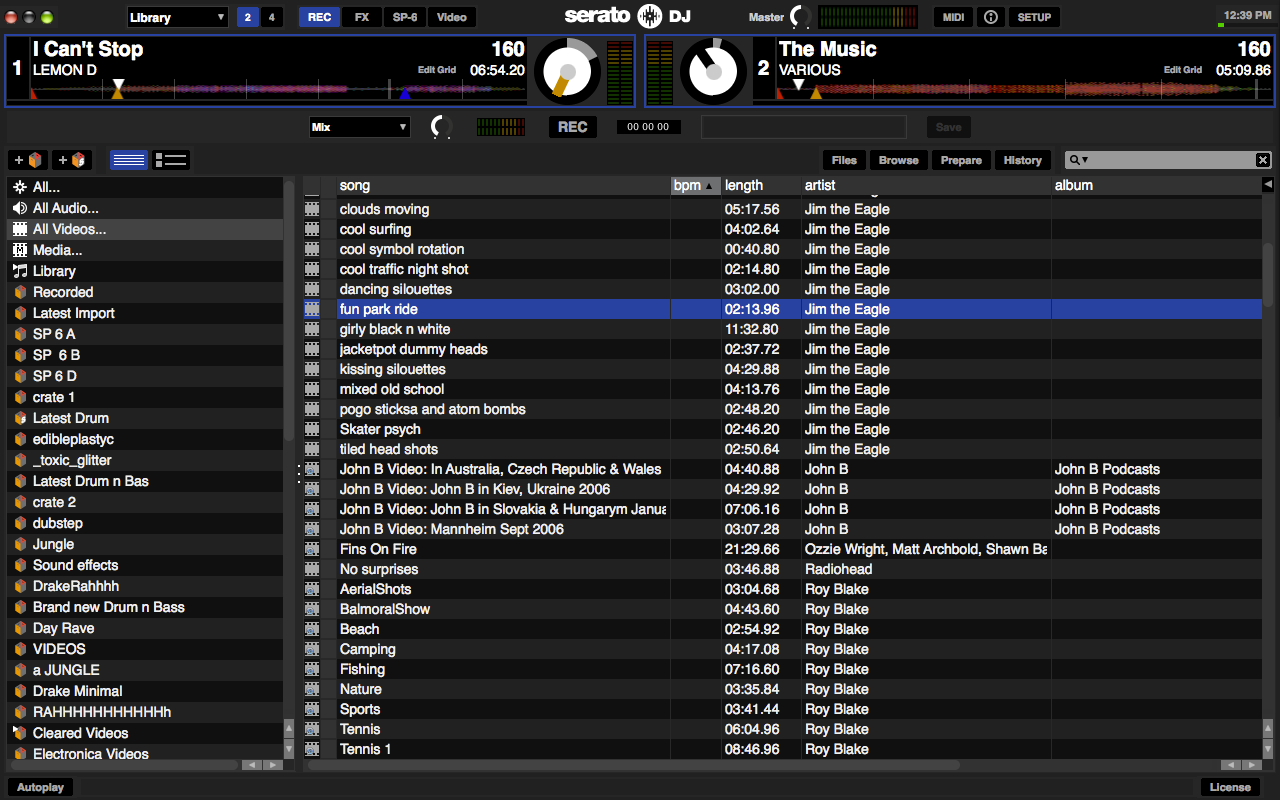Open the Mix recording source dropdown
Image resolution: width=1280 pixels, height=800 pixels.
(x=360, y=127)
